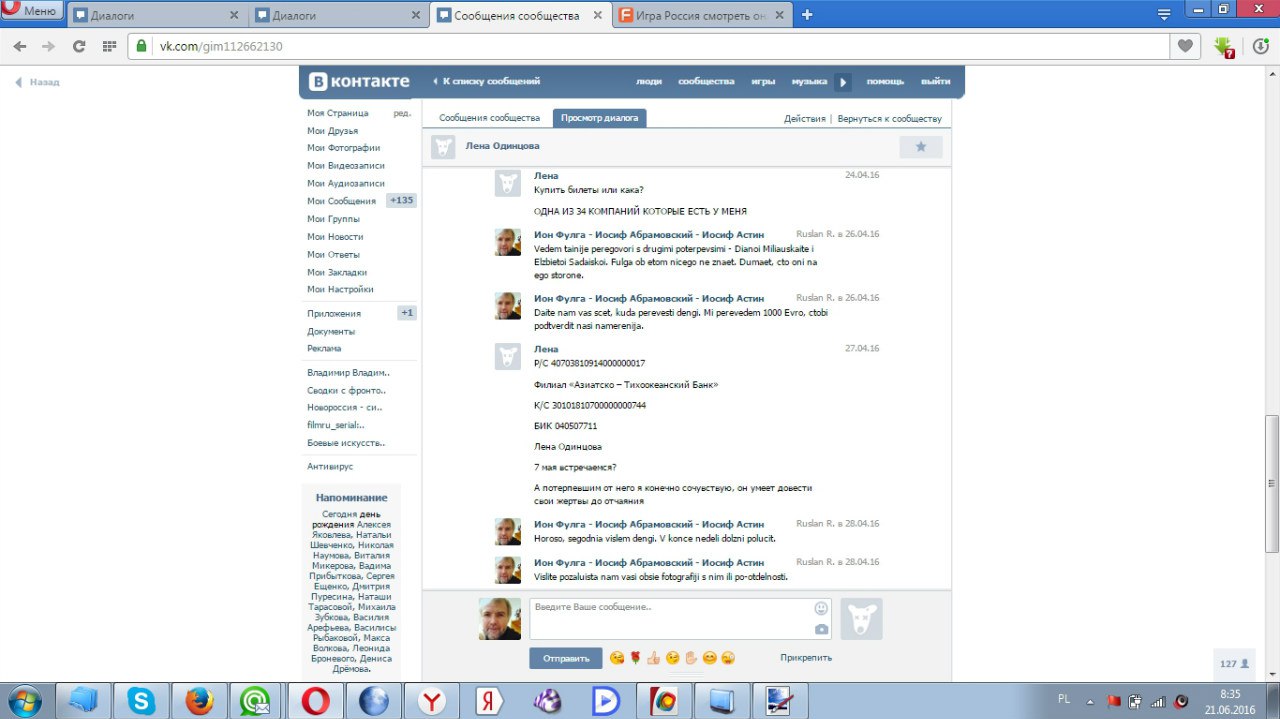Insert the thumbs up emoji
The width and height of the screenshot is (1280, 719).
click(653, 658)
